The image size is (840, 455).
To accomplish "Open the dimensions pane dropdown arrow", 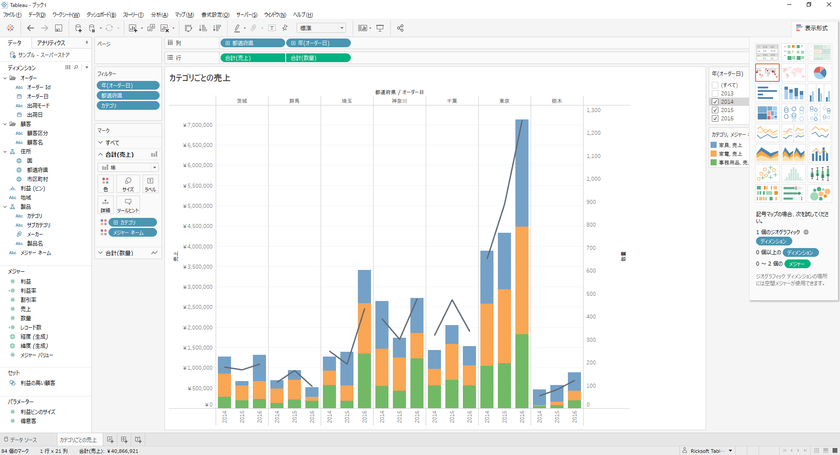I will [x=87, y=68].
